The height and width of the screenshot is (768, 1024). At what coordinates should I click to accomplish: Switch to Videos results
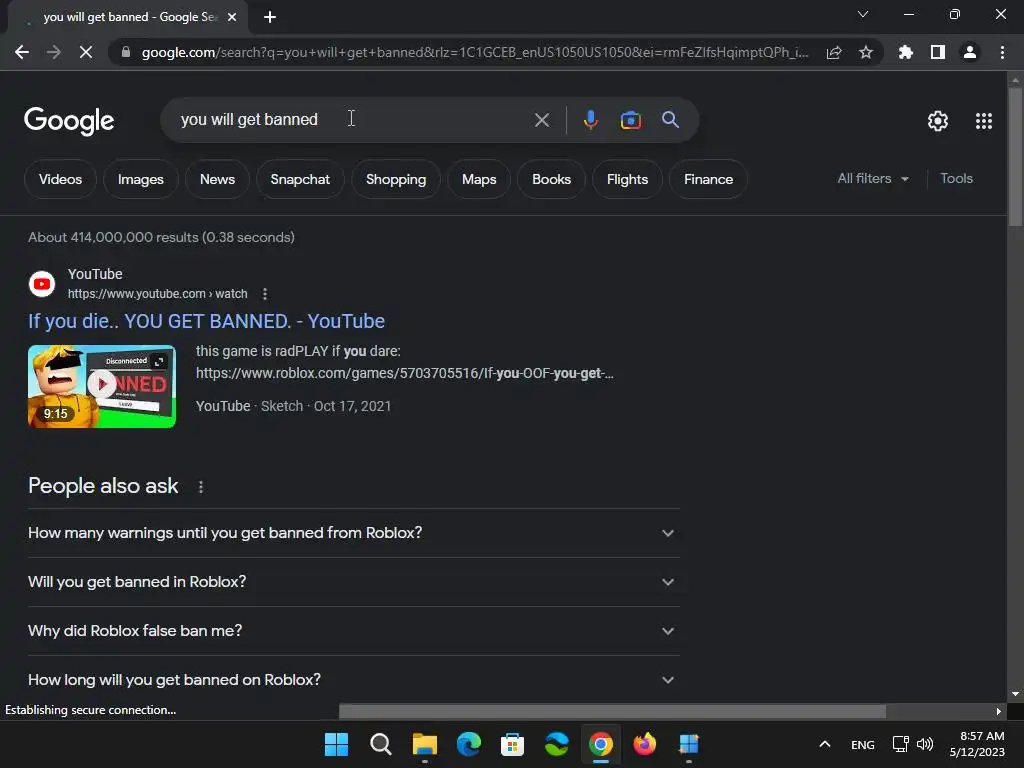60,179
